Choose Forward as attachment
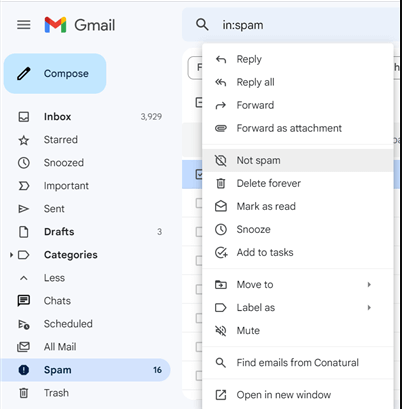 pyautogui.click(x=298, y=128)
